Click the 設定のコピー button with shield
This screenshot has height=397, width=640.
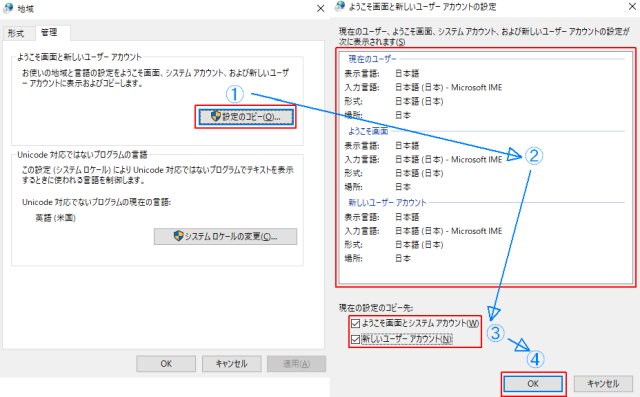[x=246, y=117]
